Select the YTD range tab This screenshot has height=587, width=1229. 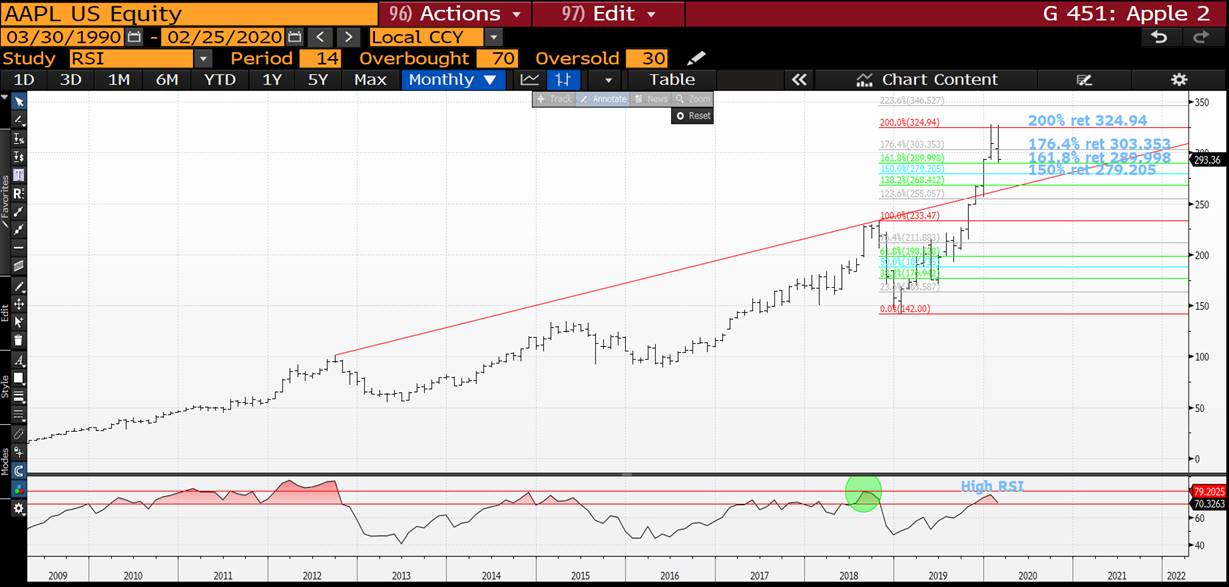point(220,80)
